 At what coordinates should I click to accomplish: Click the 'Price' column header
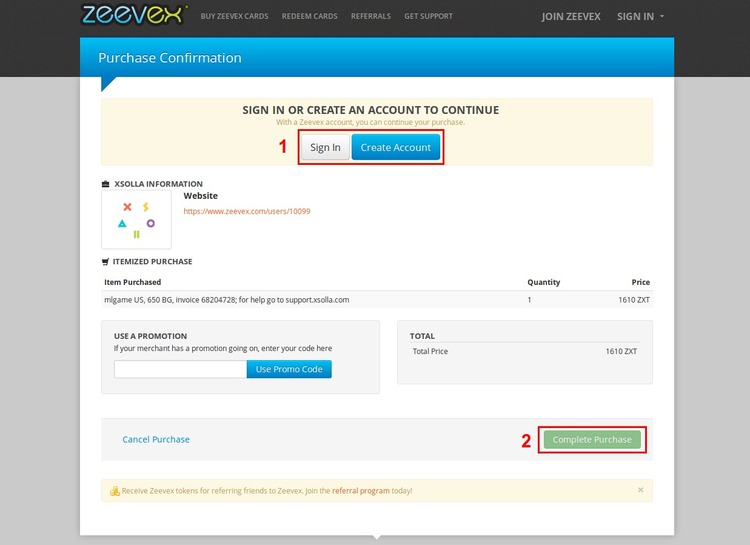click(640, 282)
